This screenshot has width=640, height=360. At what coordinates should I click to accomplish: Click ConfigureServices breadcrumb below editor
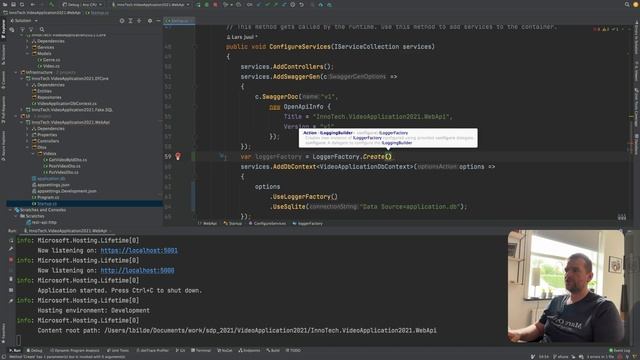(x=268, y=223)
